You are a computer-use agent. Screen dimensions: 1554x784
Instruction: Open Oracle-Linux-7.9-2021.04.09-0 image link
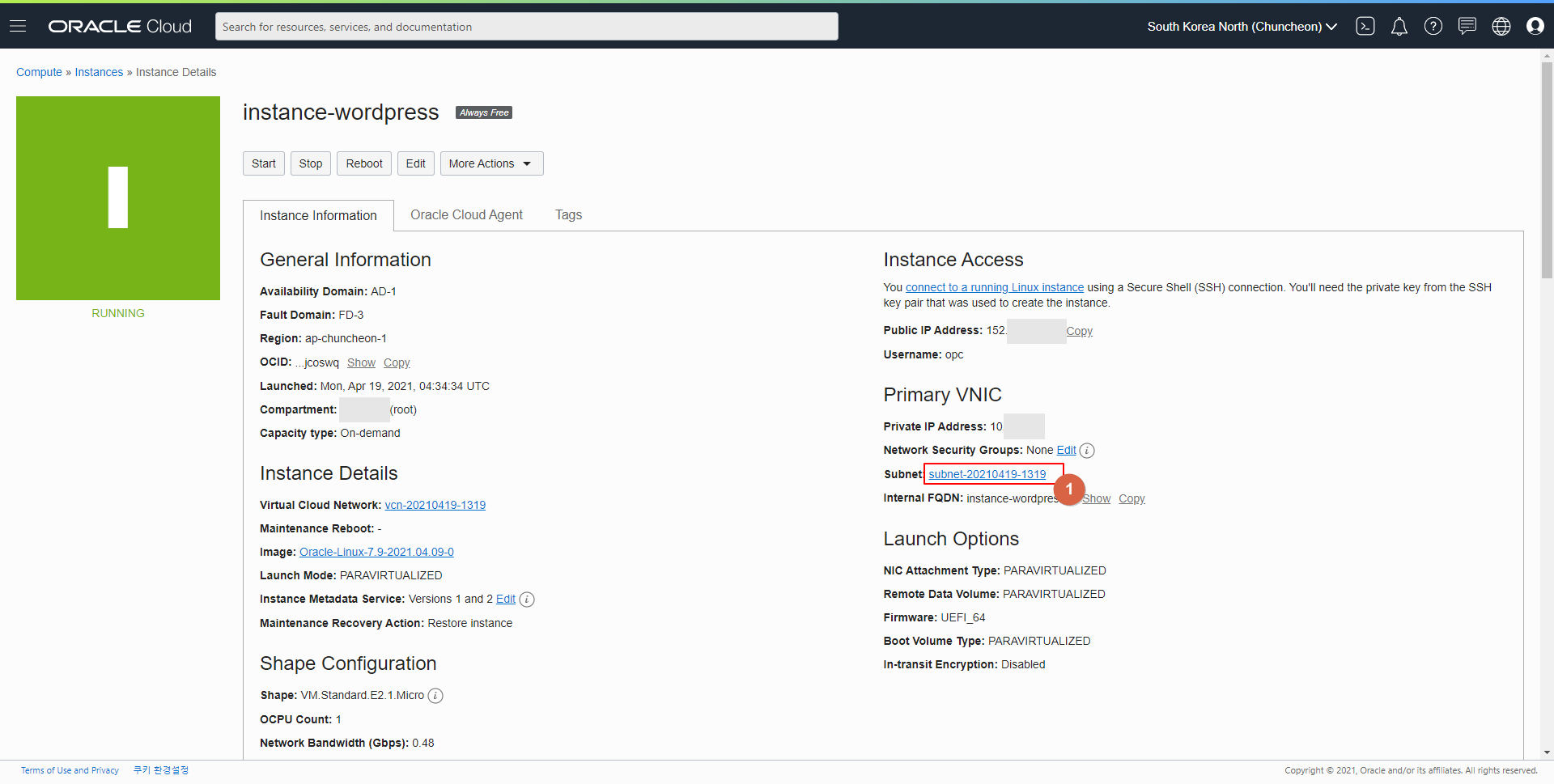point(376,552)
